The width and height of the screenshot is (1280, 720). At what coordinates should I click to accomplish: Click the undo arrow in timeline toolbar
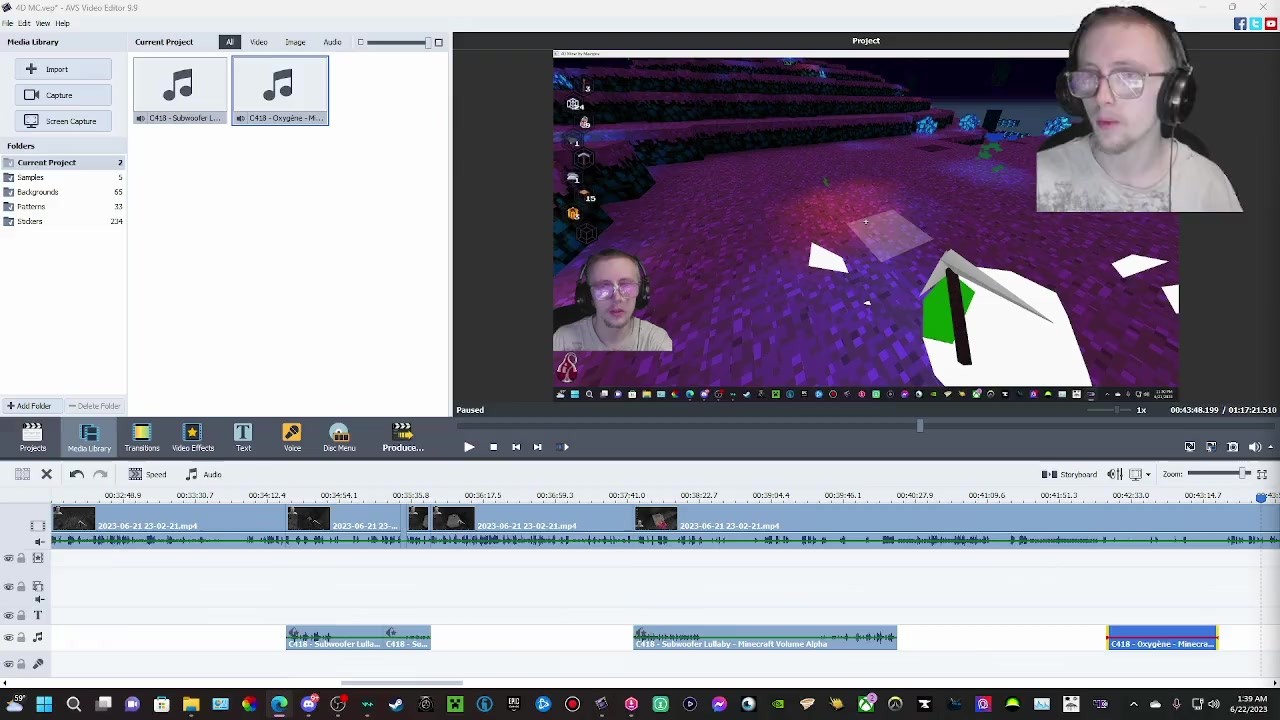(77, 474)
